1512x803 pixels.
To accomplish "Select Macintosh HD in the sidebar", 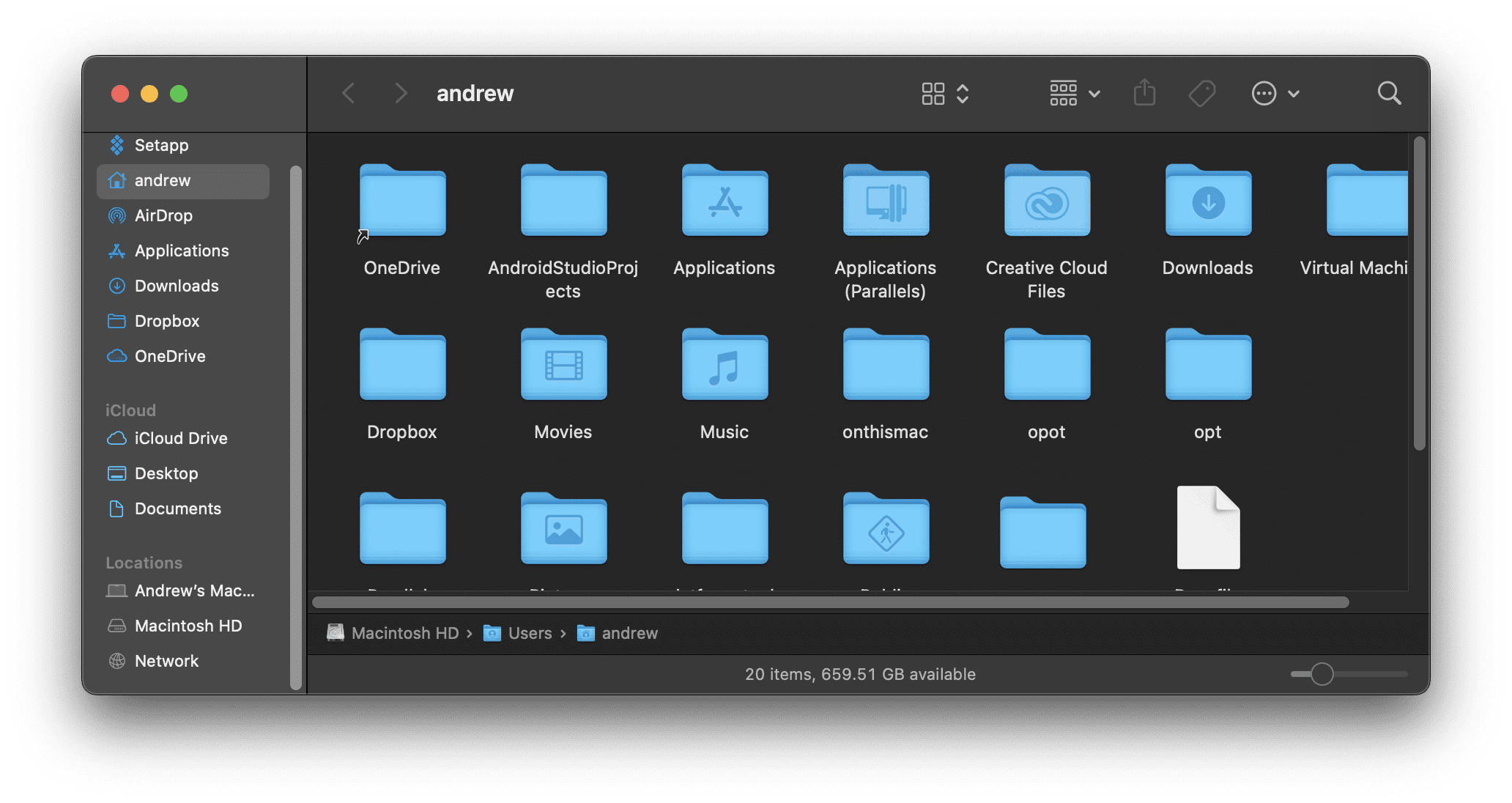I will tap(183, 626).
